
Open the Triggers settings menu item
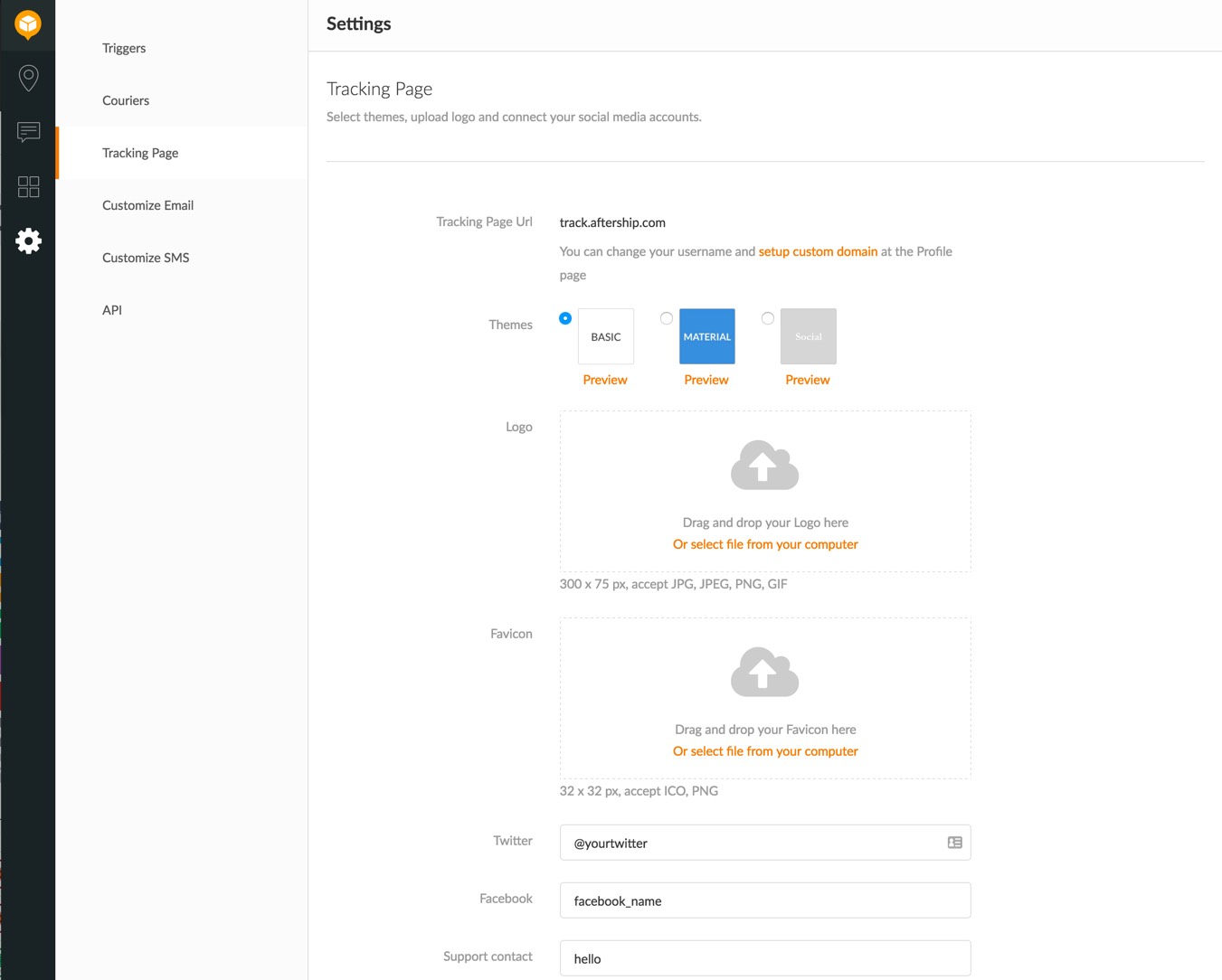[124, 48]
